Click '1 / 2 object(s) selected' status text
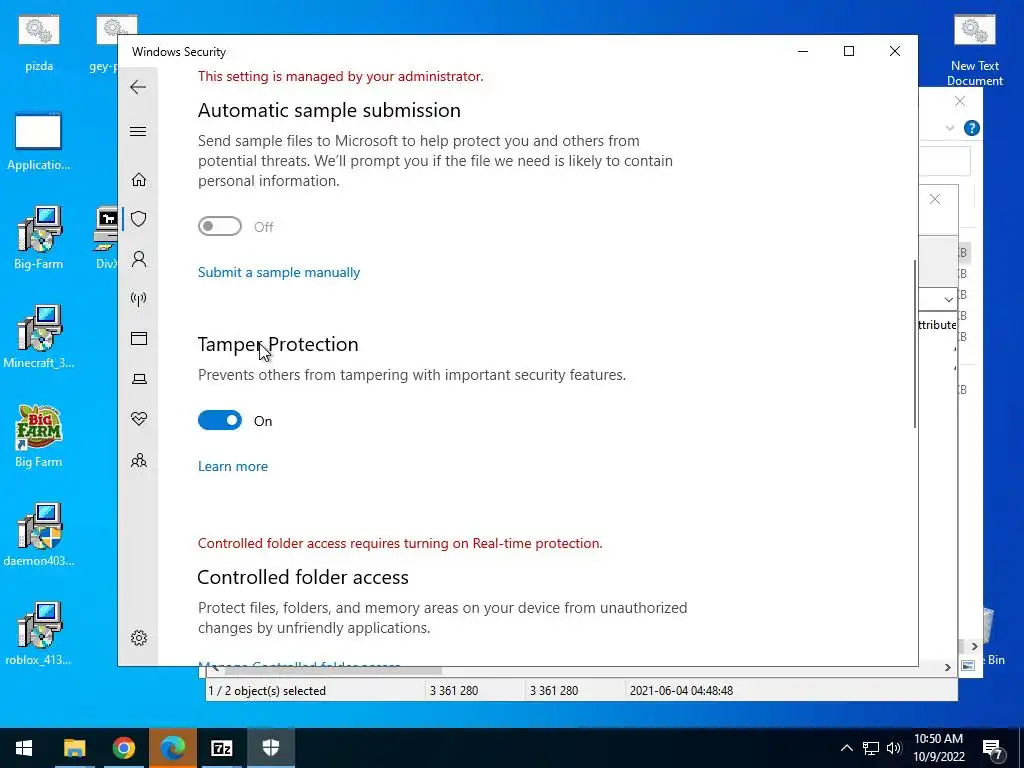This screenshot has width=1024, height=768. 266,690
